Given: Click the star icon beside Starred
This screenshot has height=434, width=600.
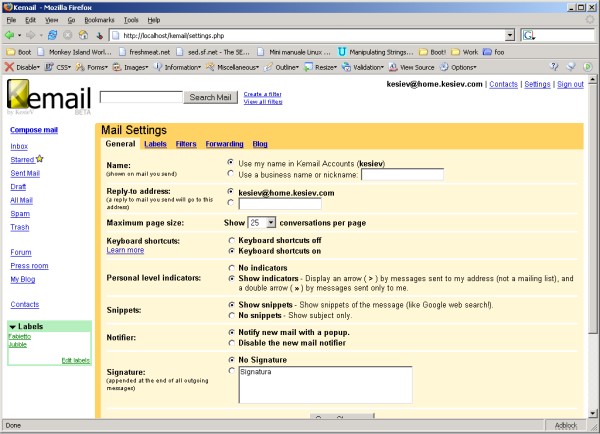Looking at the screenshot, I should (40, 158).
